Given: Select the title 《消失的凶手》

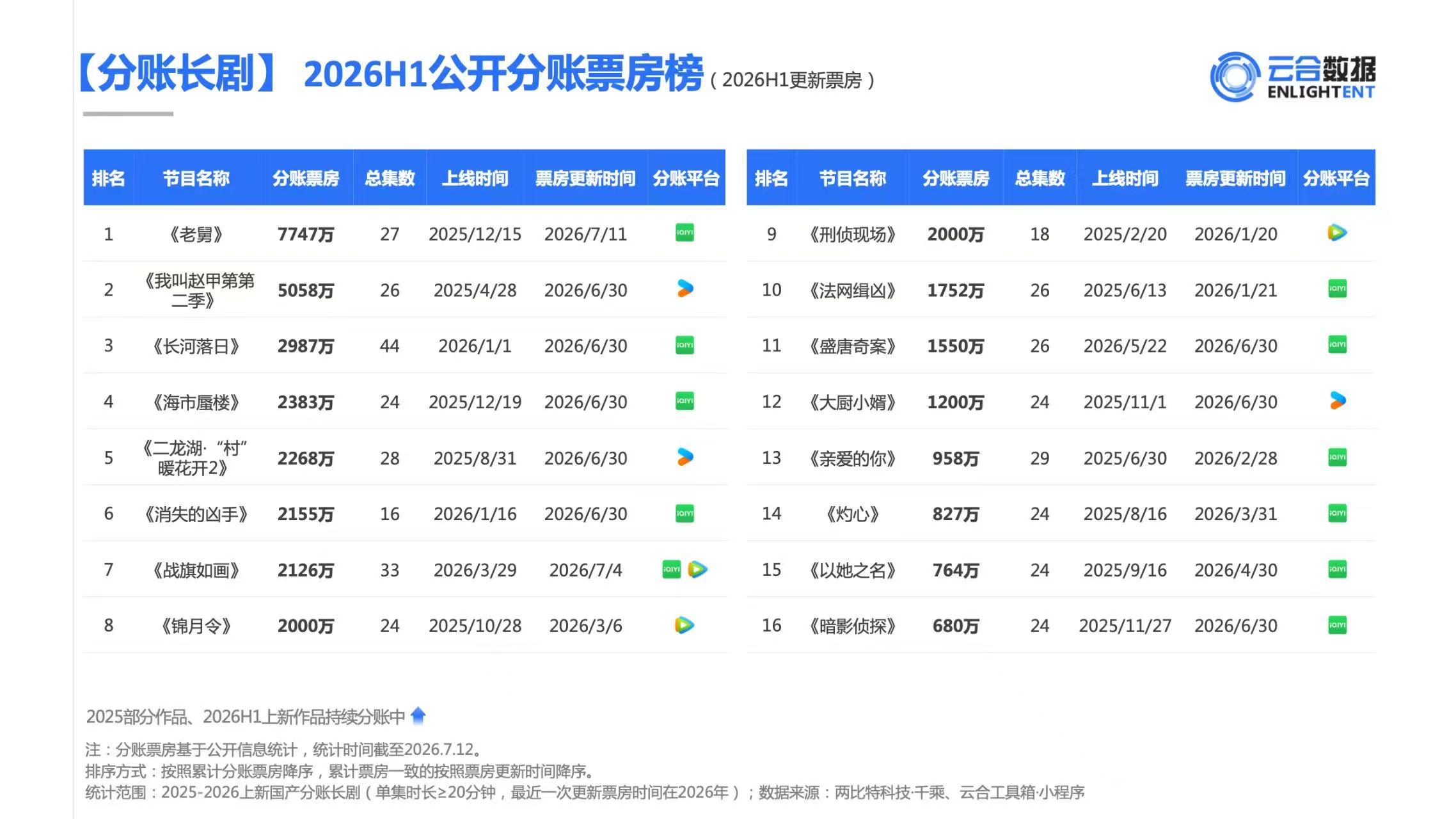Looking at the screenshot, I should click(x=196, y=514).
